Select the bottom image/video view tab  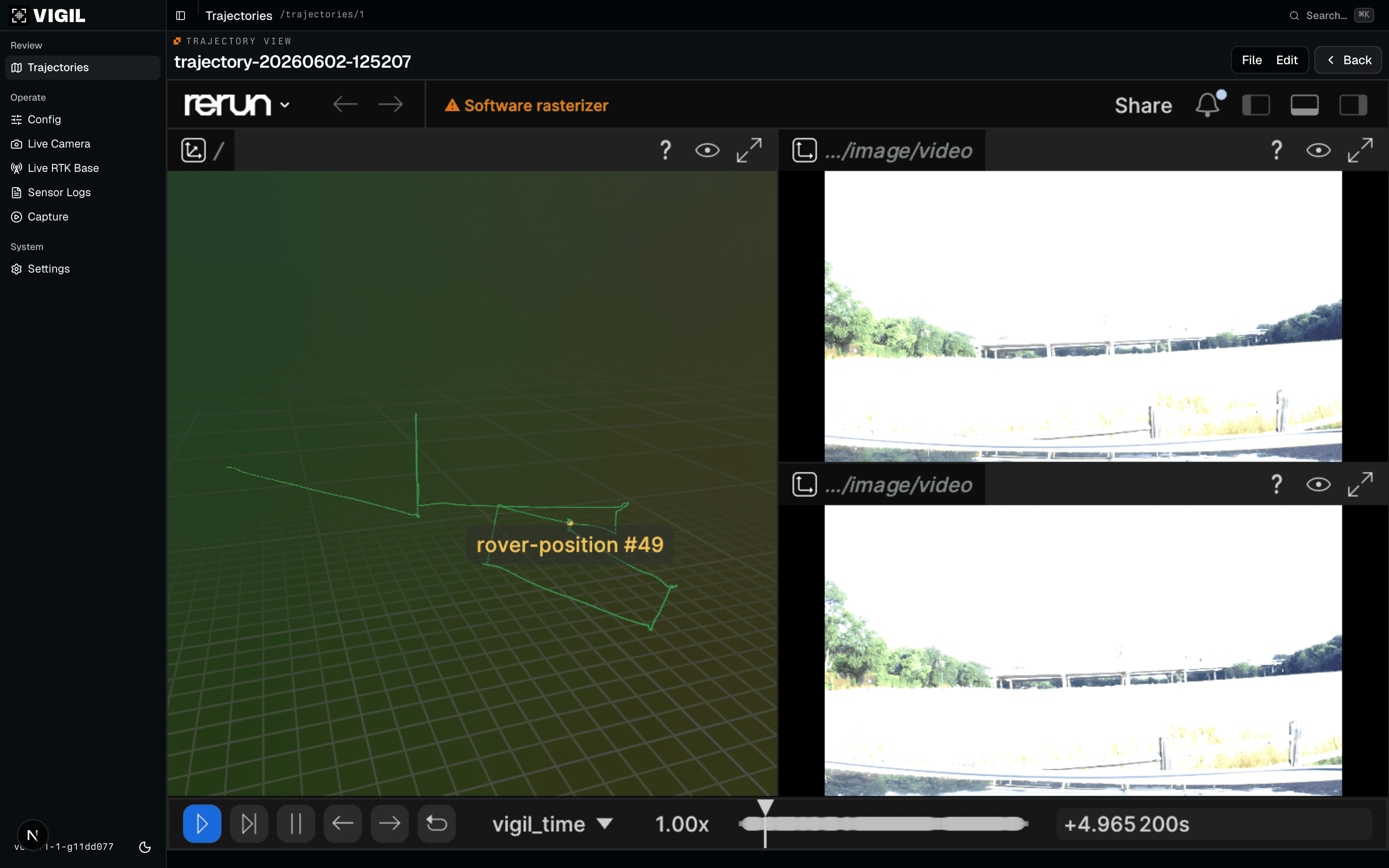[882, 484]
